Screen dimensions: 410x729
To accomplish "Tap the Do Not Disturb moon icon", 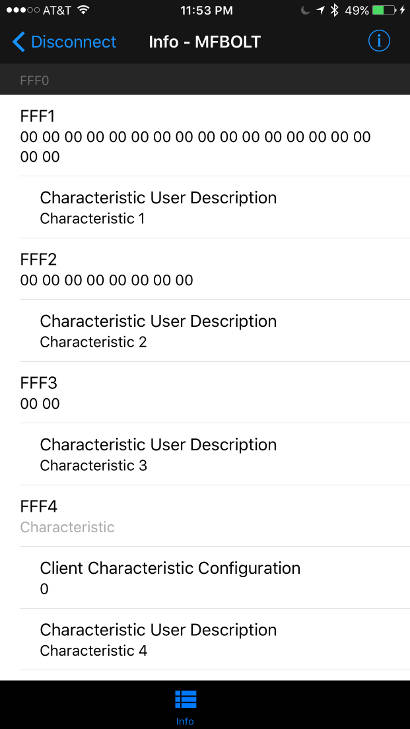I will 305,10.
